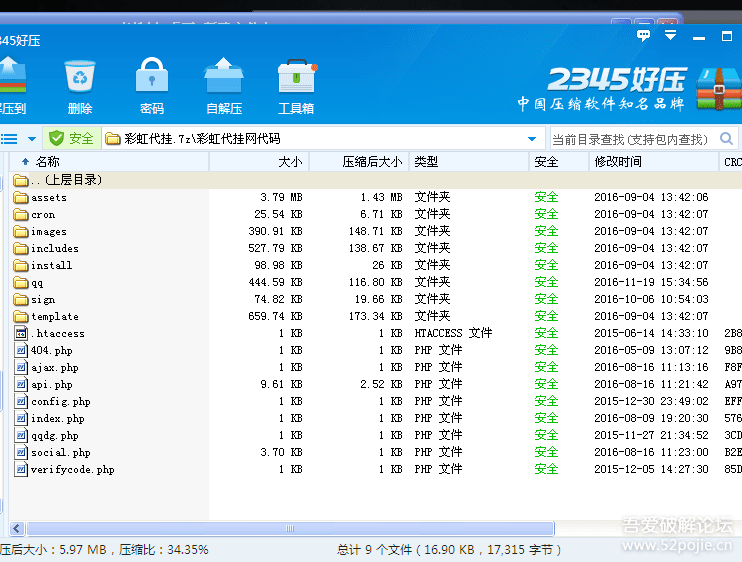Click the 3.79 MB size of assets
Image resolution: width=742 pixels, height=562 pixels.
(x=281, y=197)
